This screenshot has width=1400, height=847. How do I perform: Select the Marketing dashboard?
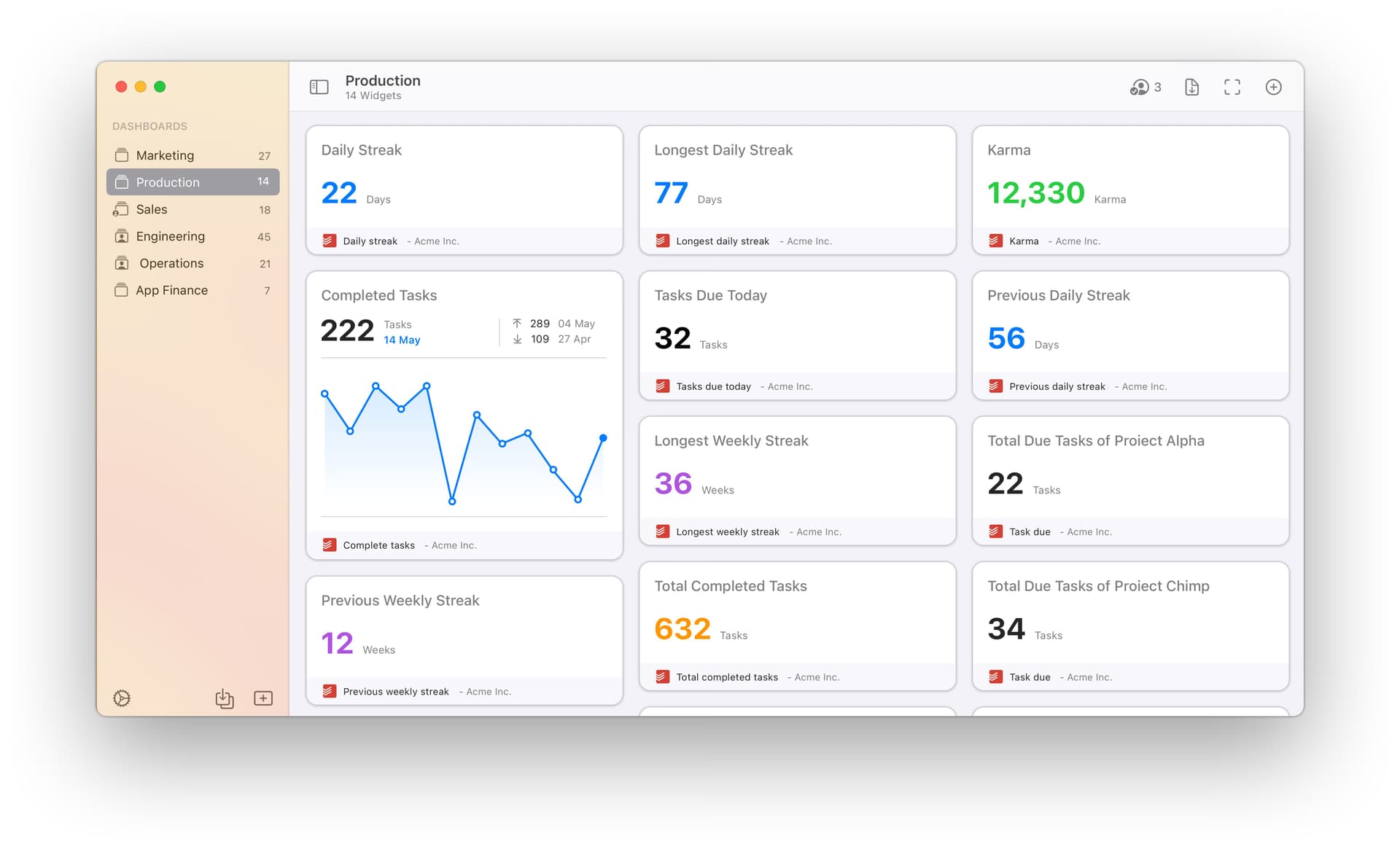tap(192, 155)
